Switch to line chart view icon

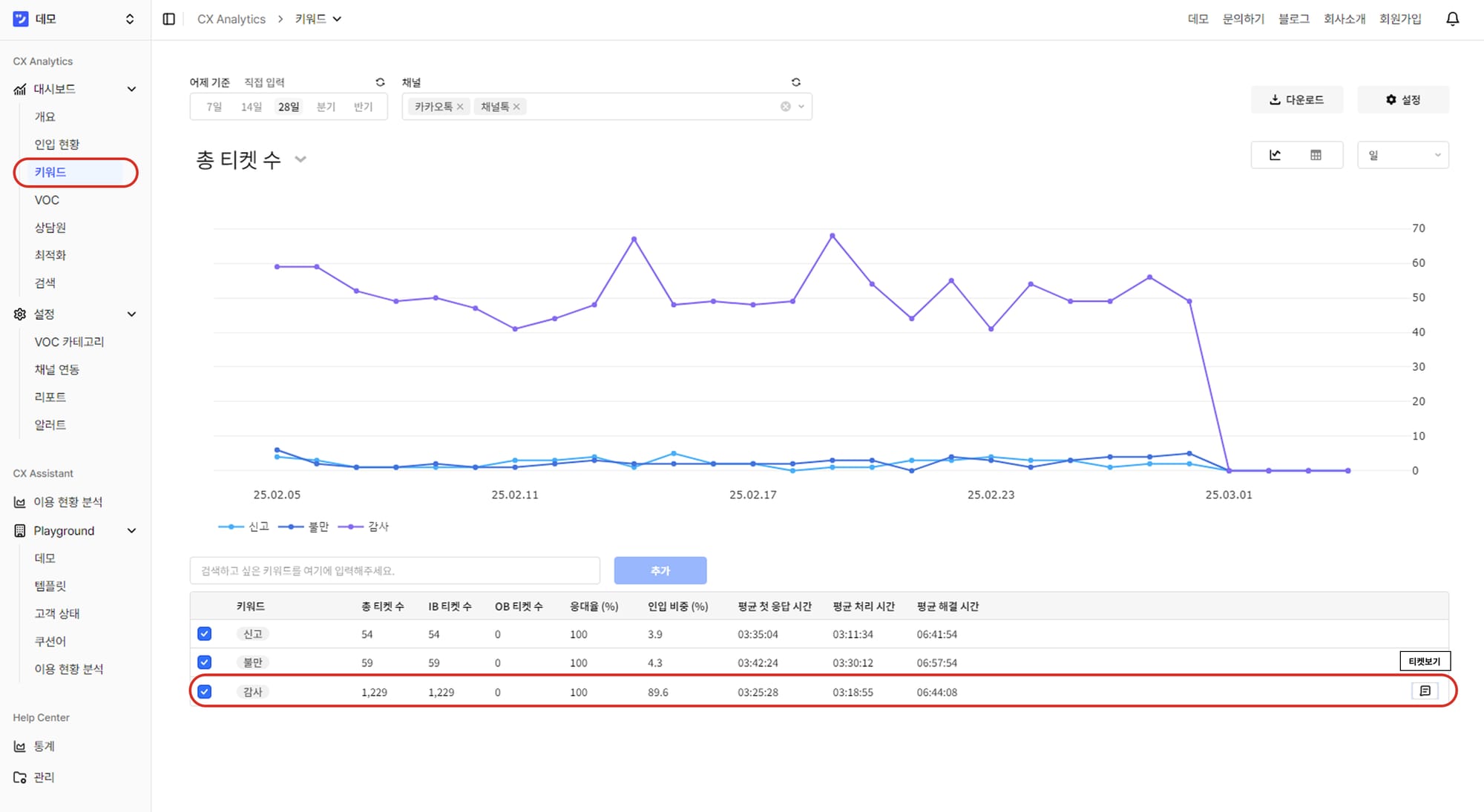(1275, 155)
